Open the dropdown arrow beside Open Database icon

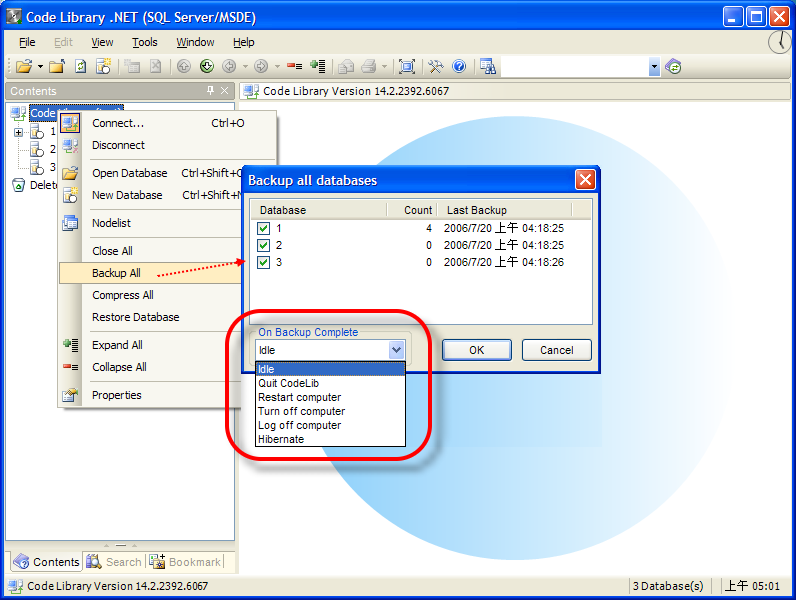click(40, 66)
